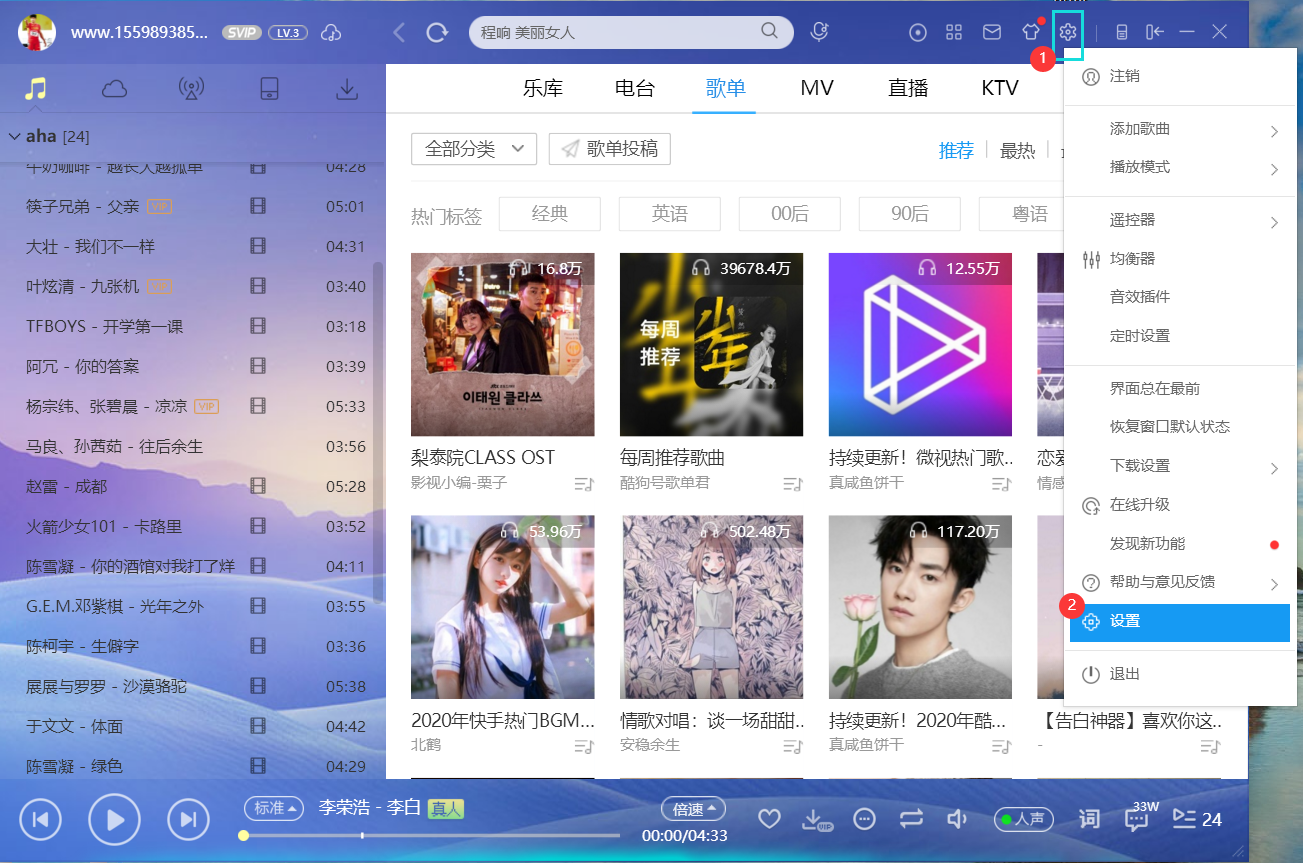
Task: Open the mail messages icon
Action: (x=992, y=32)
